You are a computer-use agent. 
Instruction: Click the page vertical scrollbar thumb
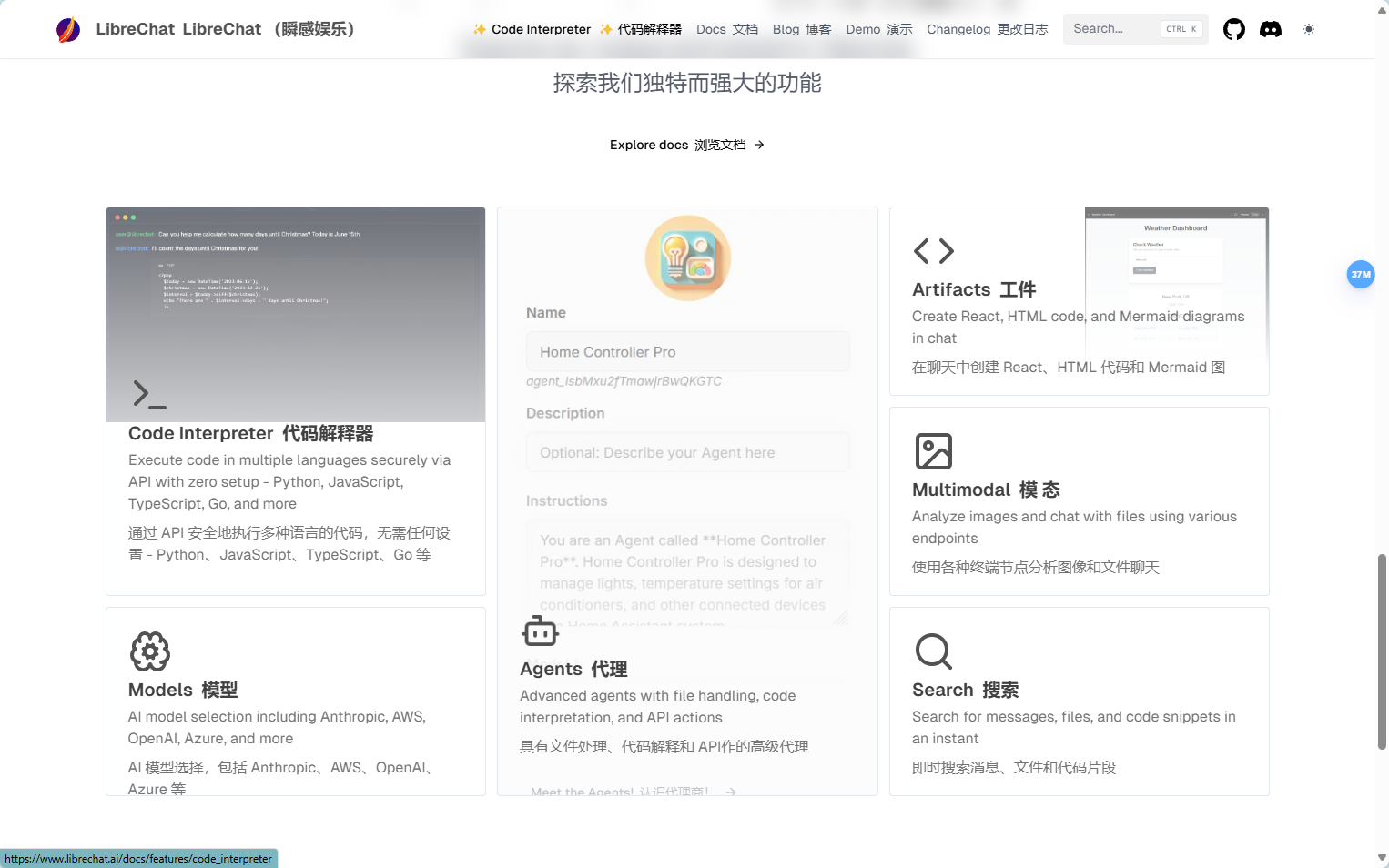tap(1382, 651)
